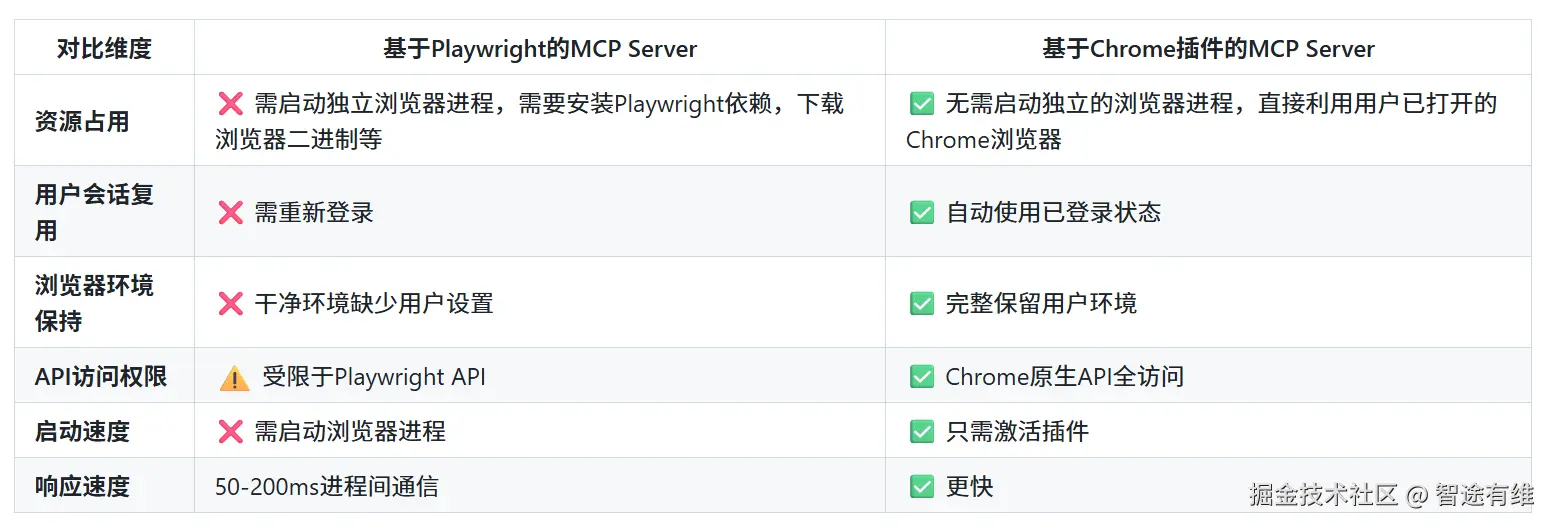Click the text 干净环境缺少用户设置

(374, 303)
